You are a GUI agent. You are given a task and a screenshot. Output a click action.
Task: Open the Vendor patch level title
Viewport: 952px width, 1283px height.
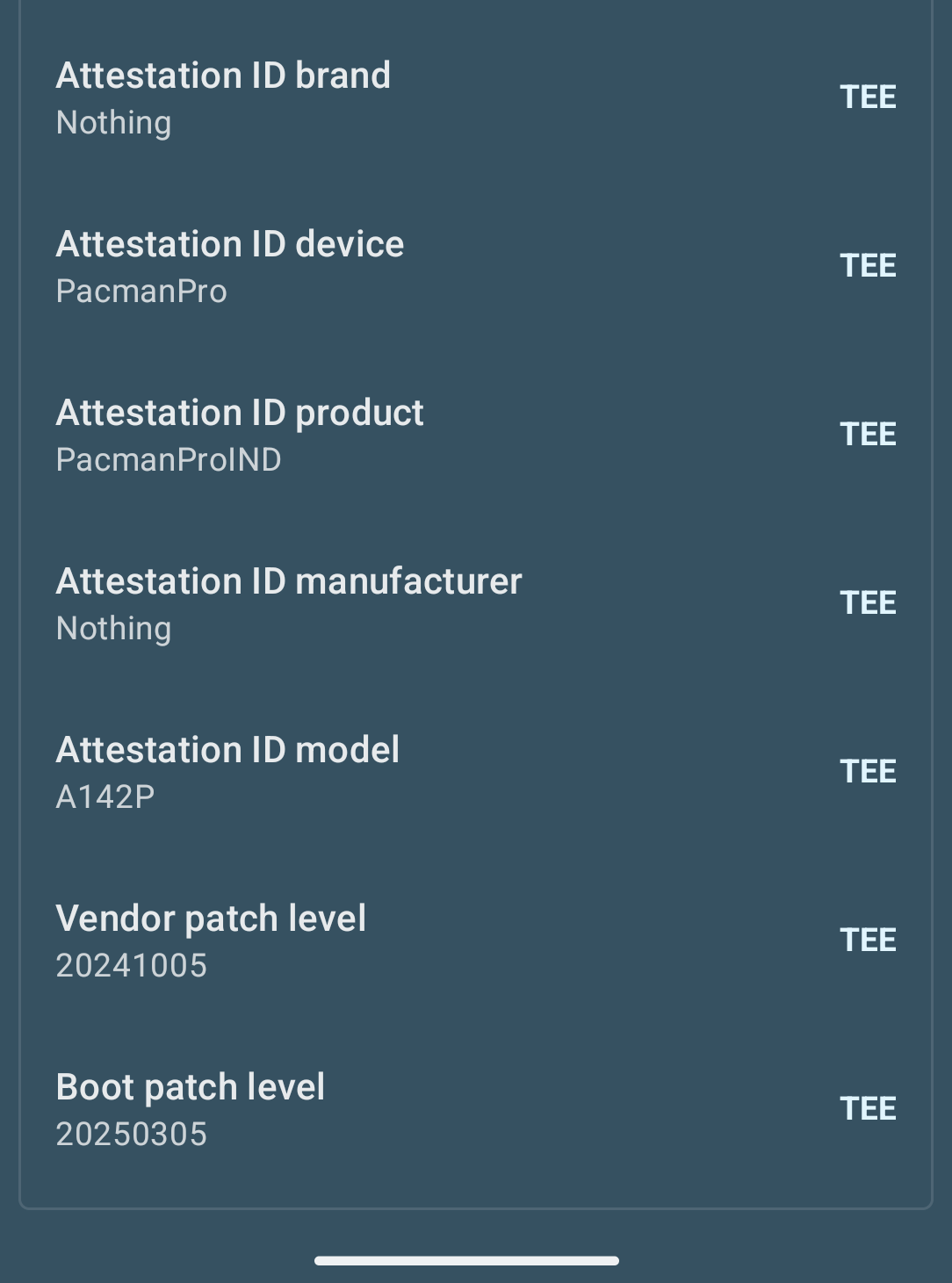211,919
